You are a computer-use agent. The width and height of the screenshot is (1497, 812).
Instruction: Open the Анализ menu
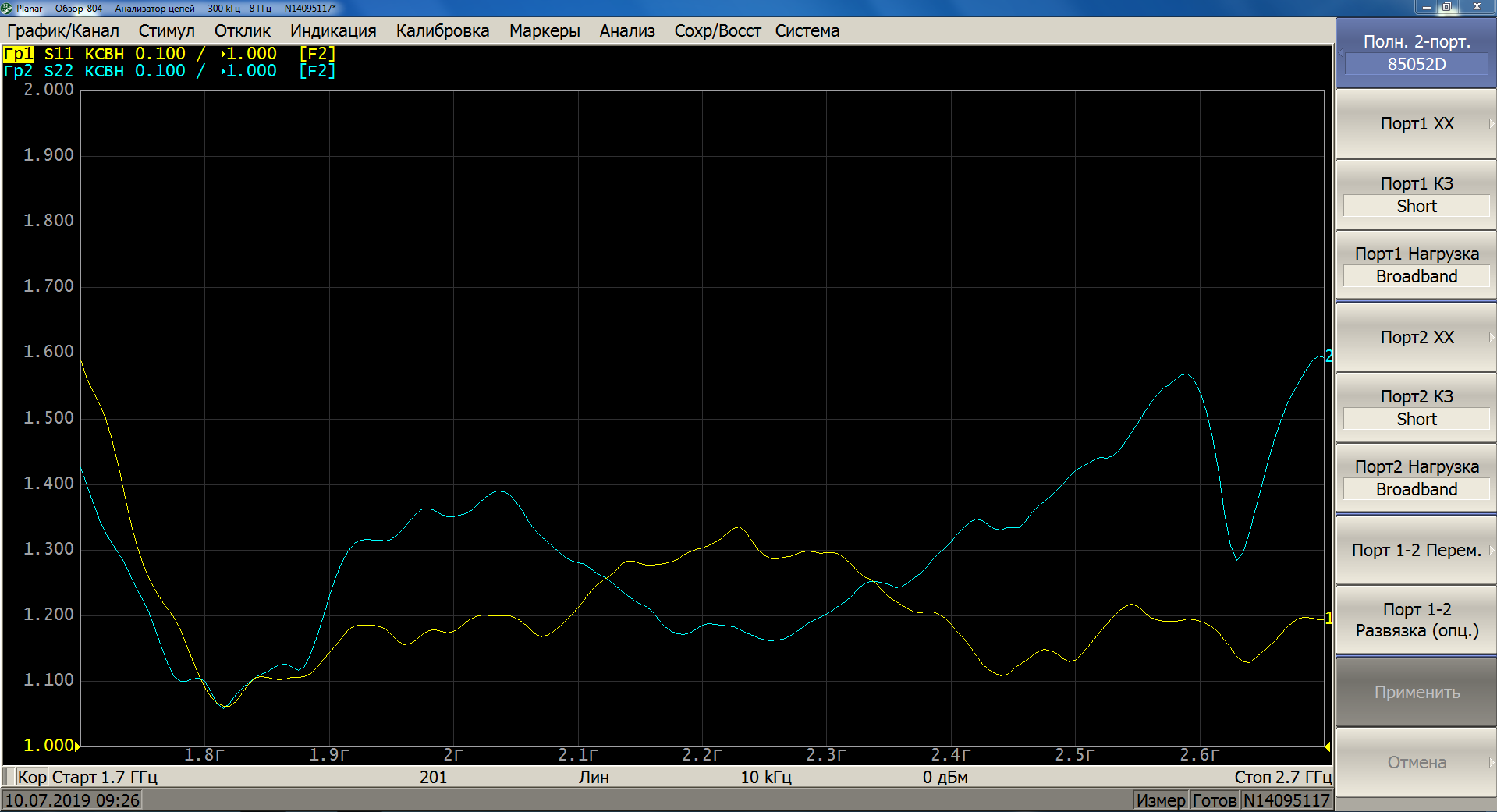click(627, 31)
